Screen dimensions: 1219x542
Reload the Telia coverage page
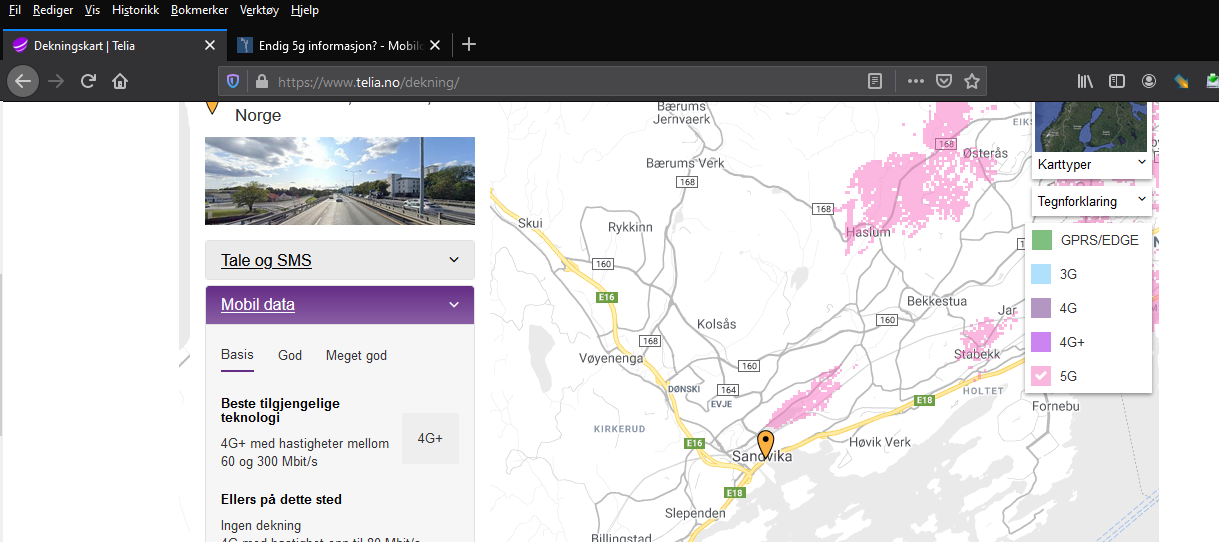[x=88, y=81]
